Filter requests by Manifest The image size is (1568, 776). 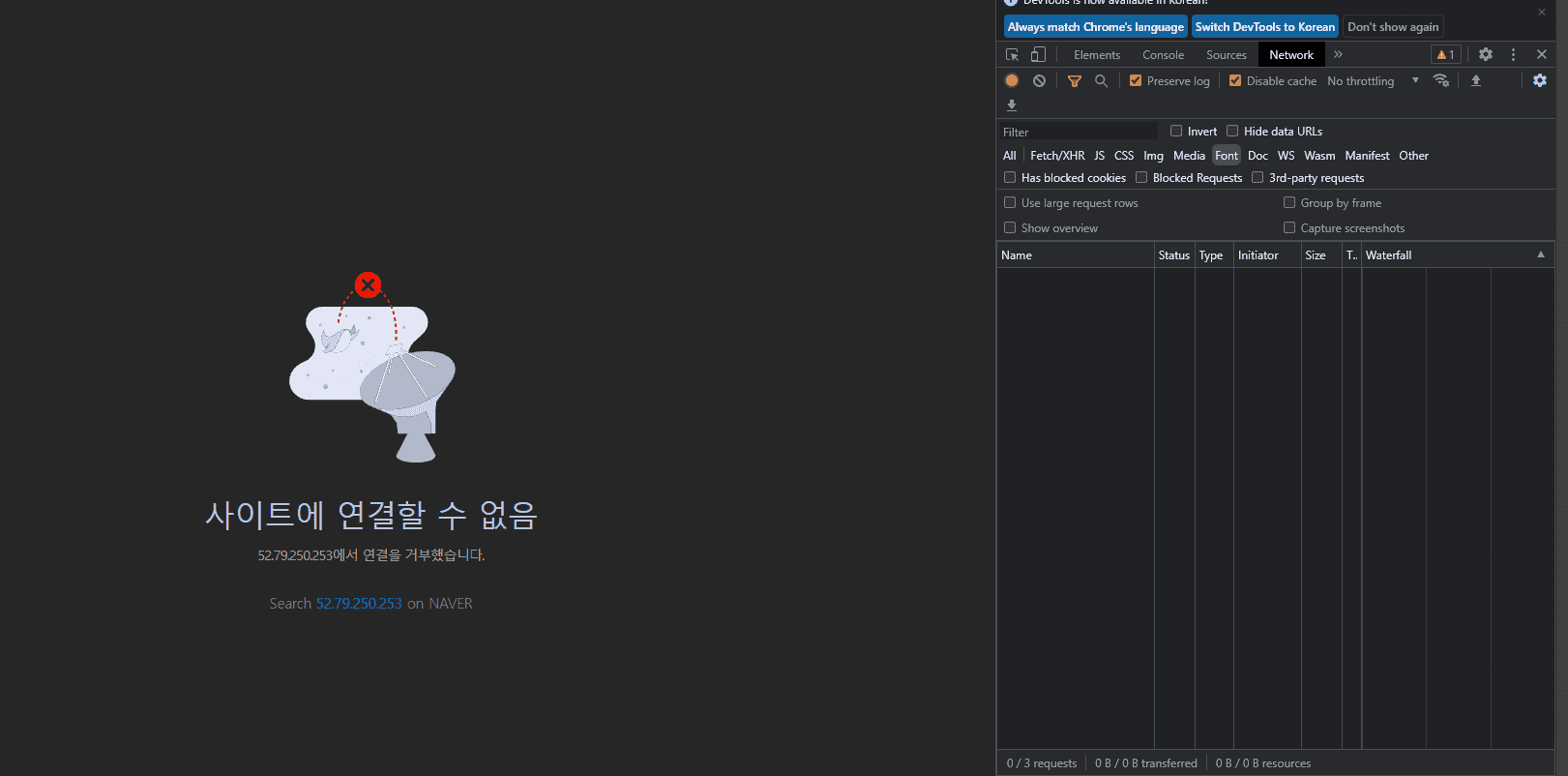click(x=1368, y=156)
